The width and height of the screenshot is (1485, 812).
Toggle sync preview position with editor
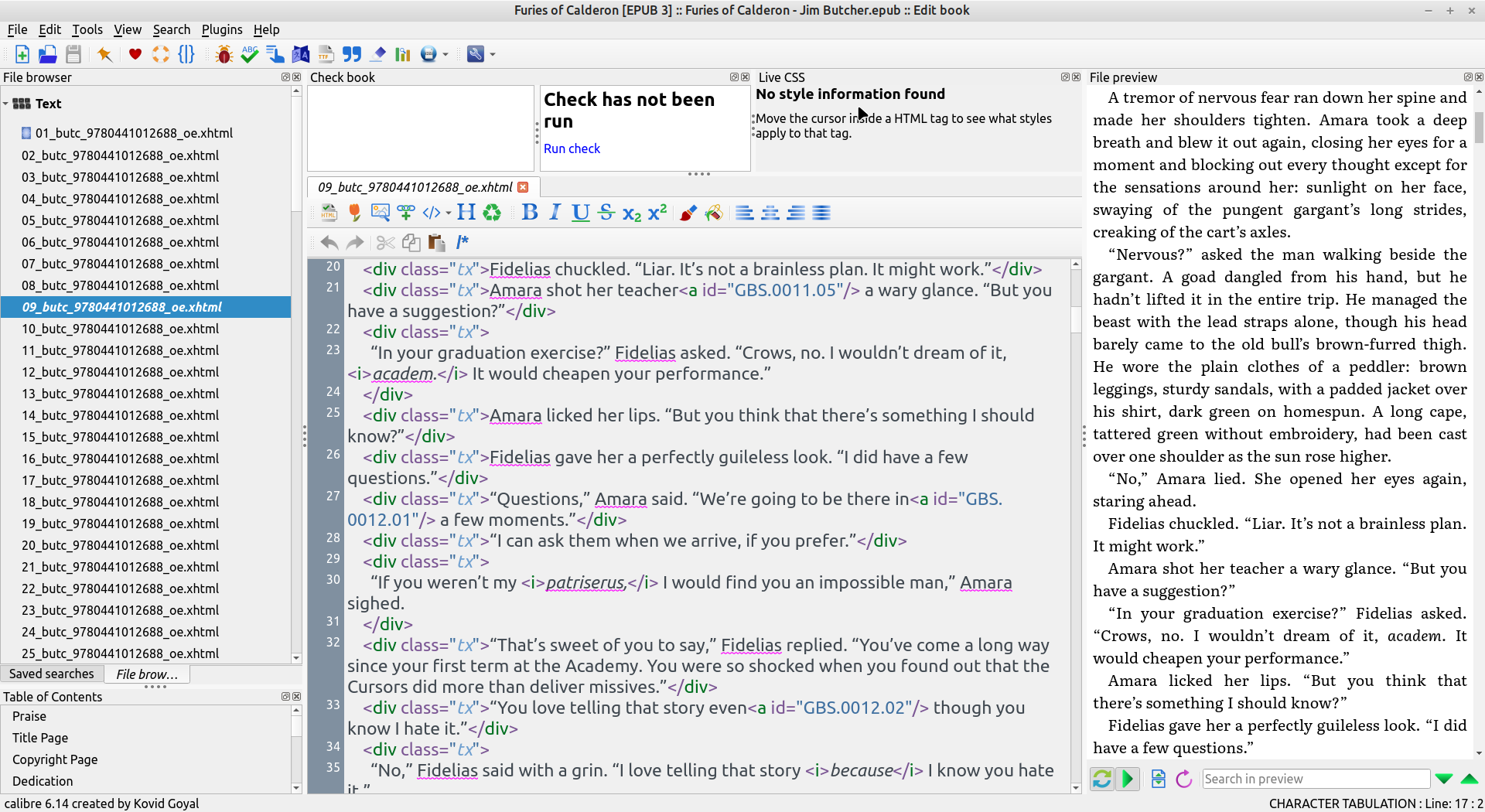(x=1128, y=779)
